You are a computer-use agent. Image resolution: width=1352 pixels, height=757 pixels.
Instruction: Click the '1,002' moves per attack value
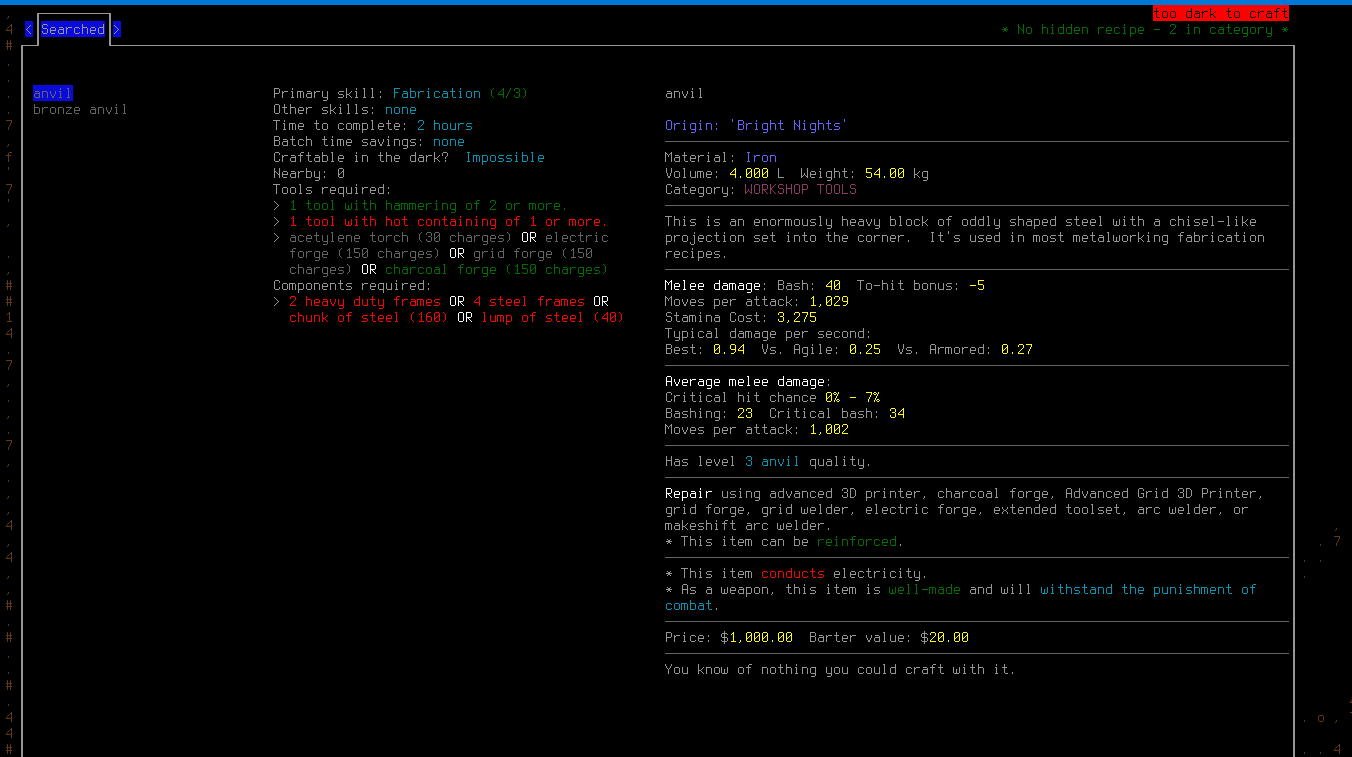point(829,430)
